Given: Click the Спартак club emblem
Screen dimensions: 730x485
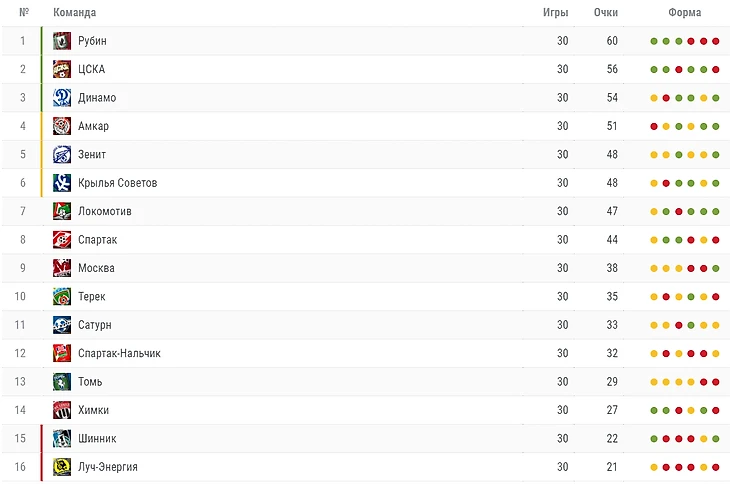Looking at the screenshot, I should click(x=61, y=240).
